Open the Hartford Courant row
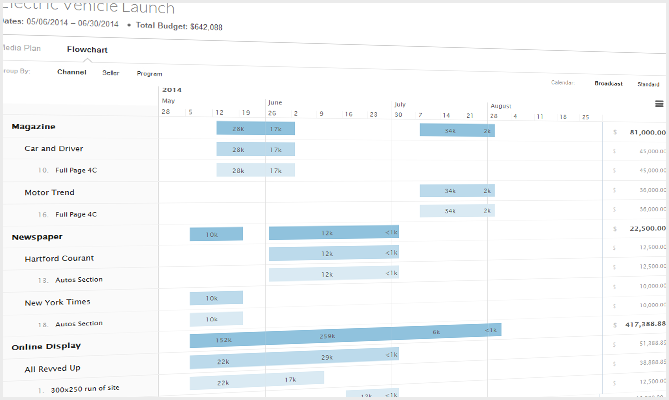Screen dimensions: 669x400 (60, 258)
